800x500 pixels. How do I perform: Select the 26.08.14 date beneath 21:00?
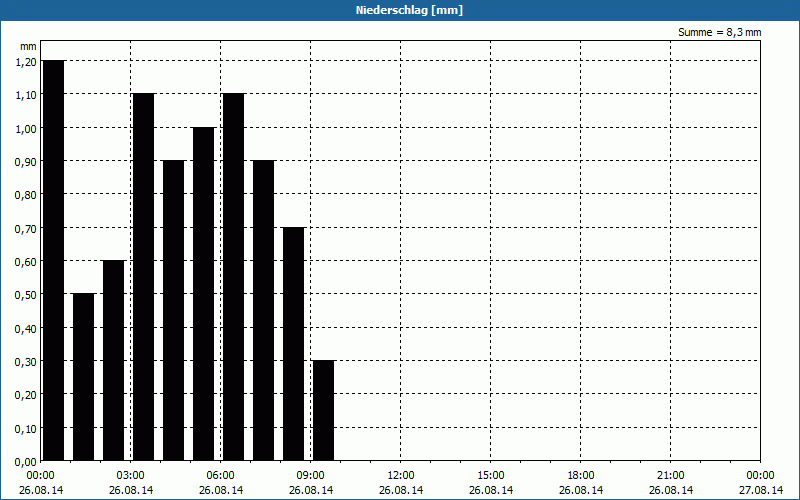pyautogui.click(x=671, y=490)
